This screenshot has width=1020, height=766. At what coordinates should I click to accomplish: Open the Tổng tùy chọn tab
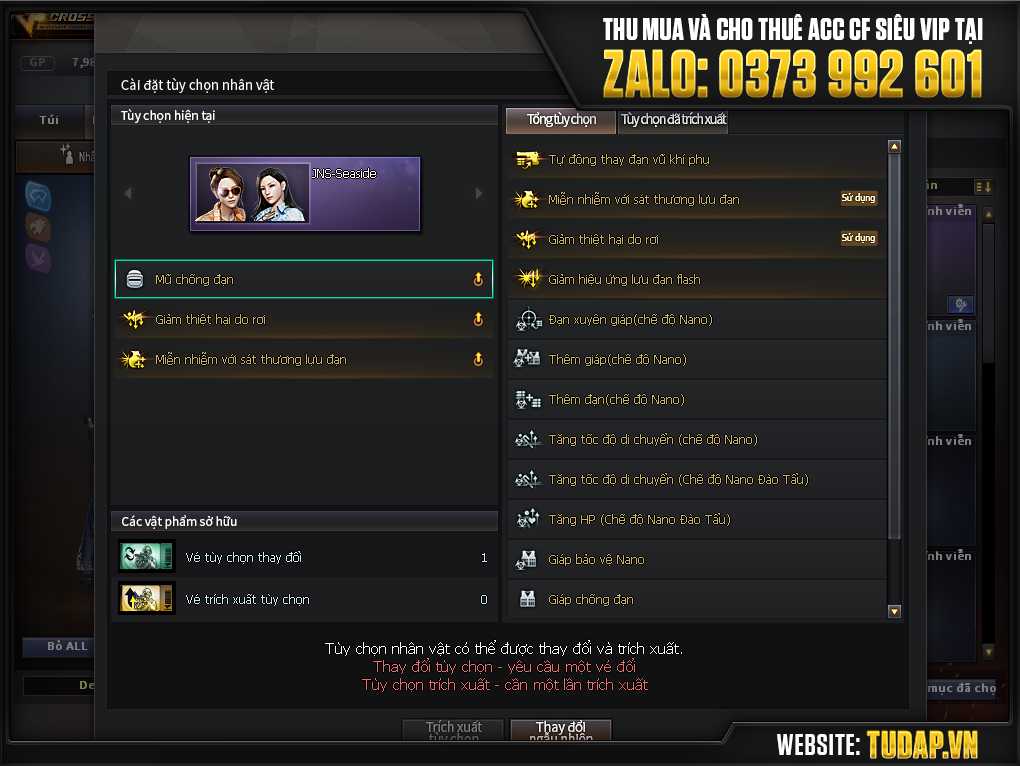(x=561, y=120)
